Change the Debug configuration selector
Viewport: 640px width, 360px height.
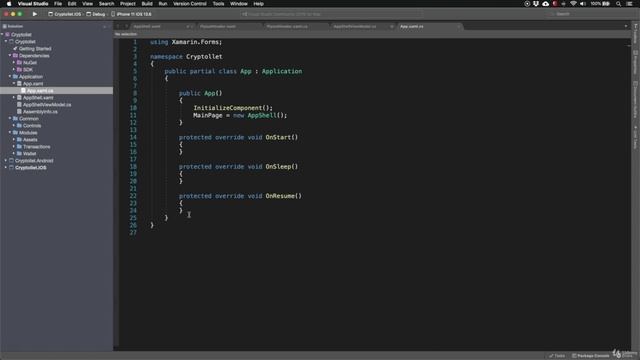96,14
